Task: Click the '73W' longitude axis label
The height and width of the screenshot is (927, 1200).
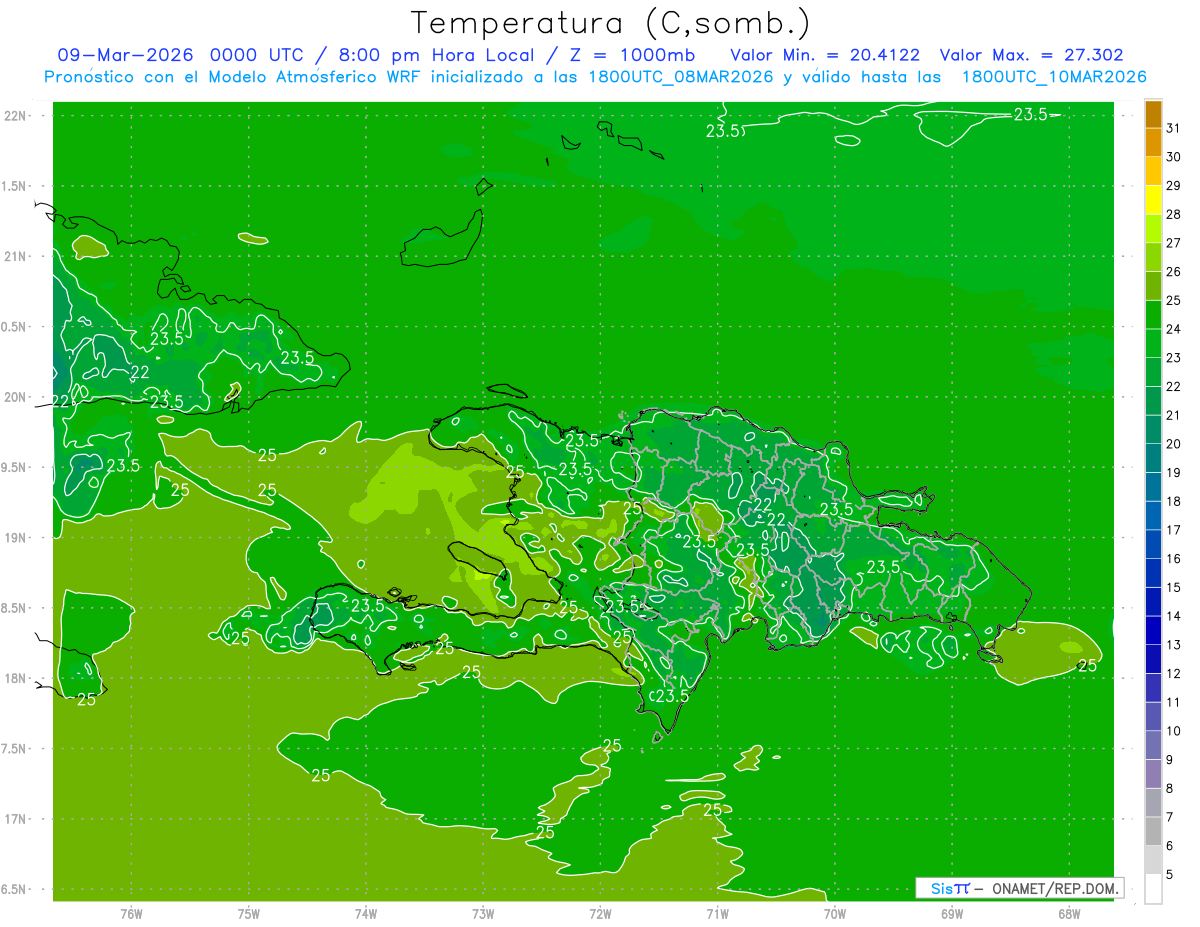Action: (483, 913)
